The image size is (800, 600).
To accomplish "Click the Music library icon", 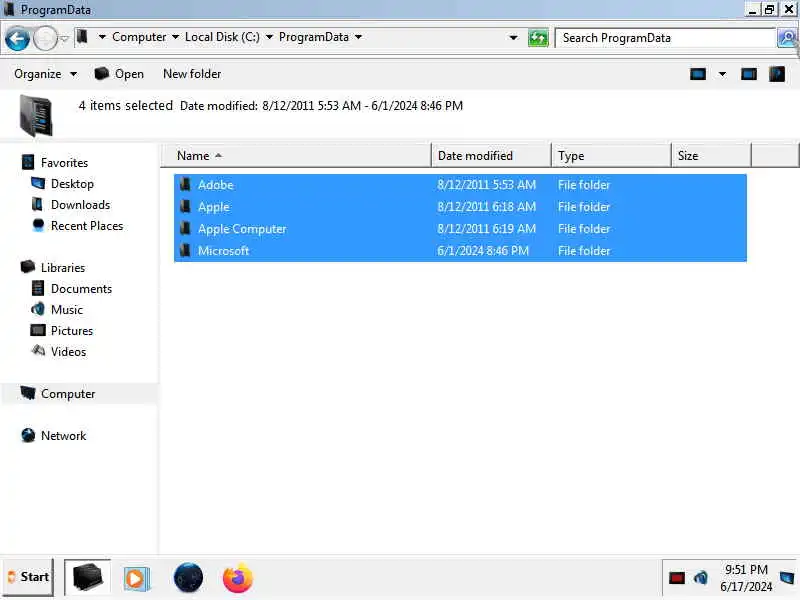I will (x=38, y=309).
